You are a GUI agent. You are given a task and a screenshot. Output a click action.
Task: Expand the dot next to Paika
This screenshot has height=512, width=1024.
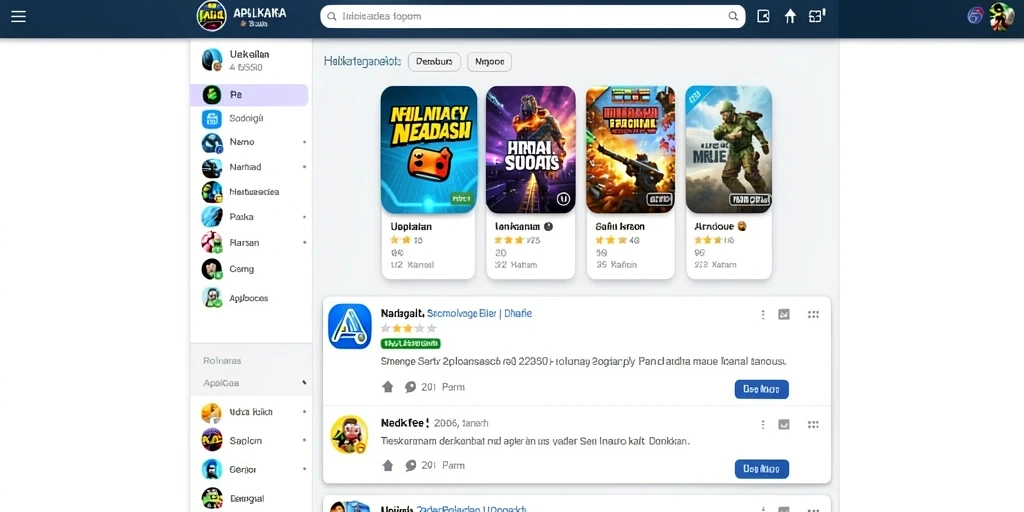pos(304,217)
